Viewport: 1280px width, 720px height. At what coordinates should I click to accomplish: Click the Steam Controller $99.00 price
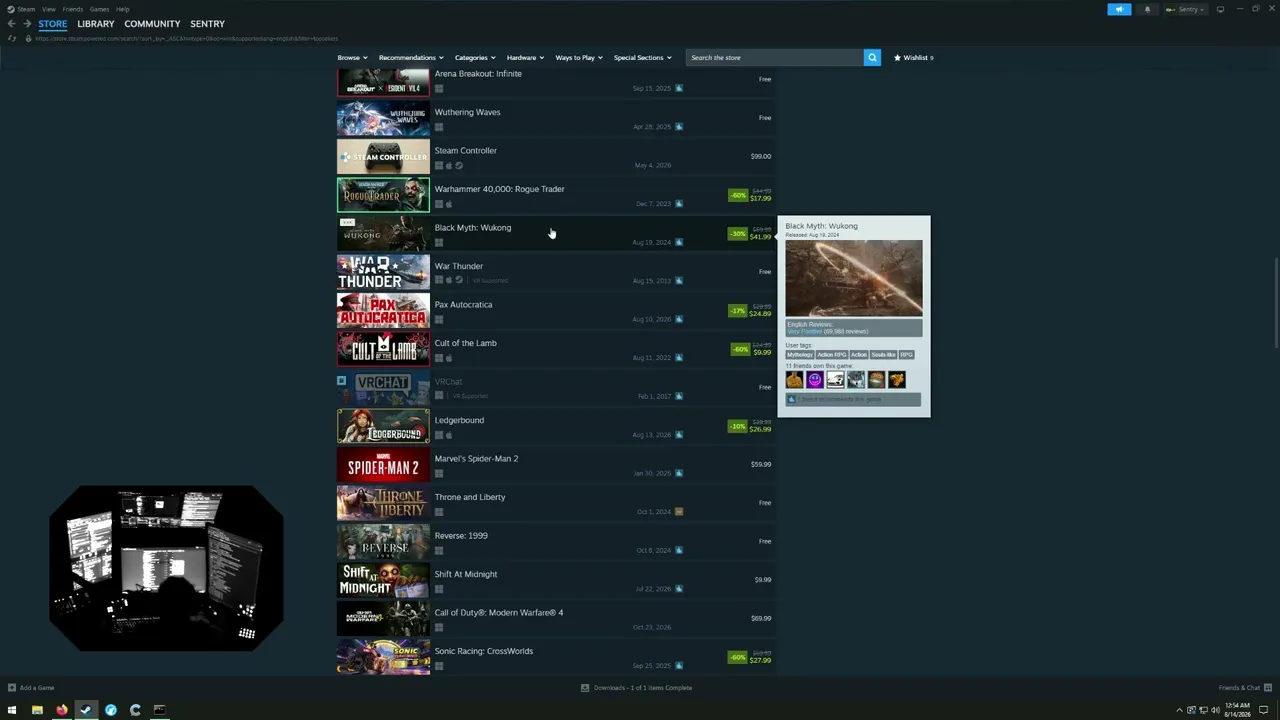761,156
